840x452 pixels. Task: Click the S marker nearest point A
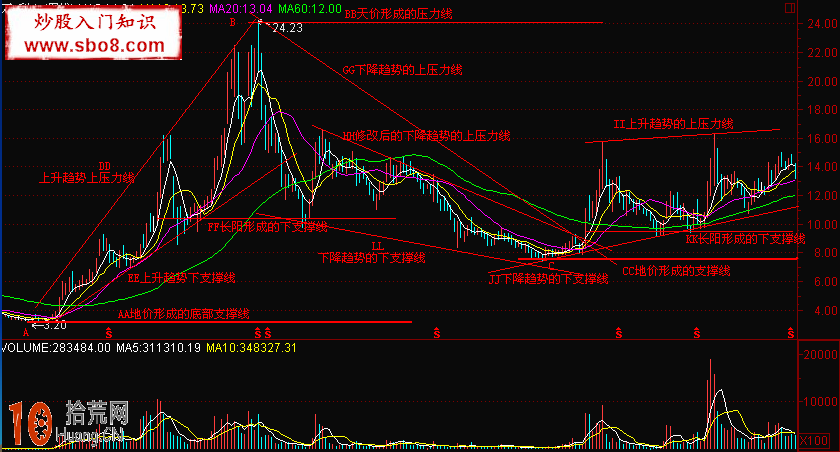pyautogui.click(x=109, y=334)
